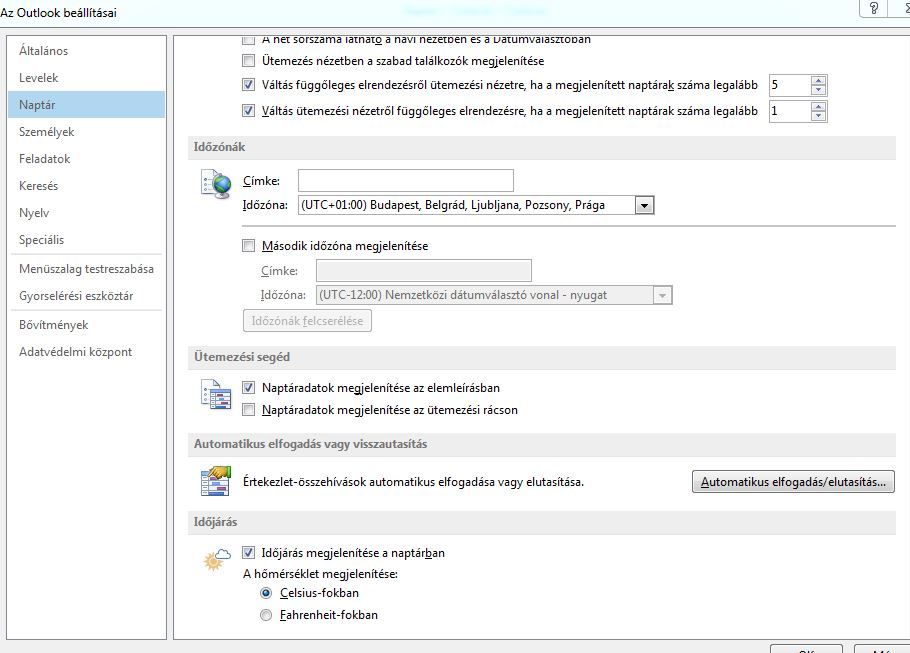The width and height of the screenshot is (910, 653).
Task: Enable Második időzóna megjelenítése checkbox
Action: pyautogui.click(x=248, y=246)
